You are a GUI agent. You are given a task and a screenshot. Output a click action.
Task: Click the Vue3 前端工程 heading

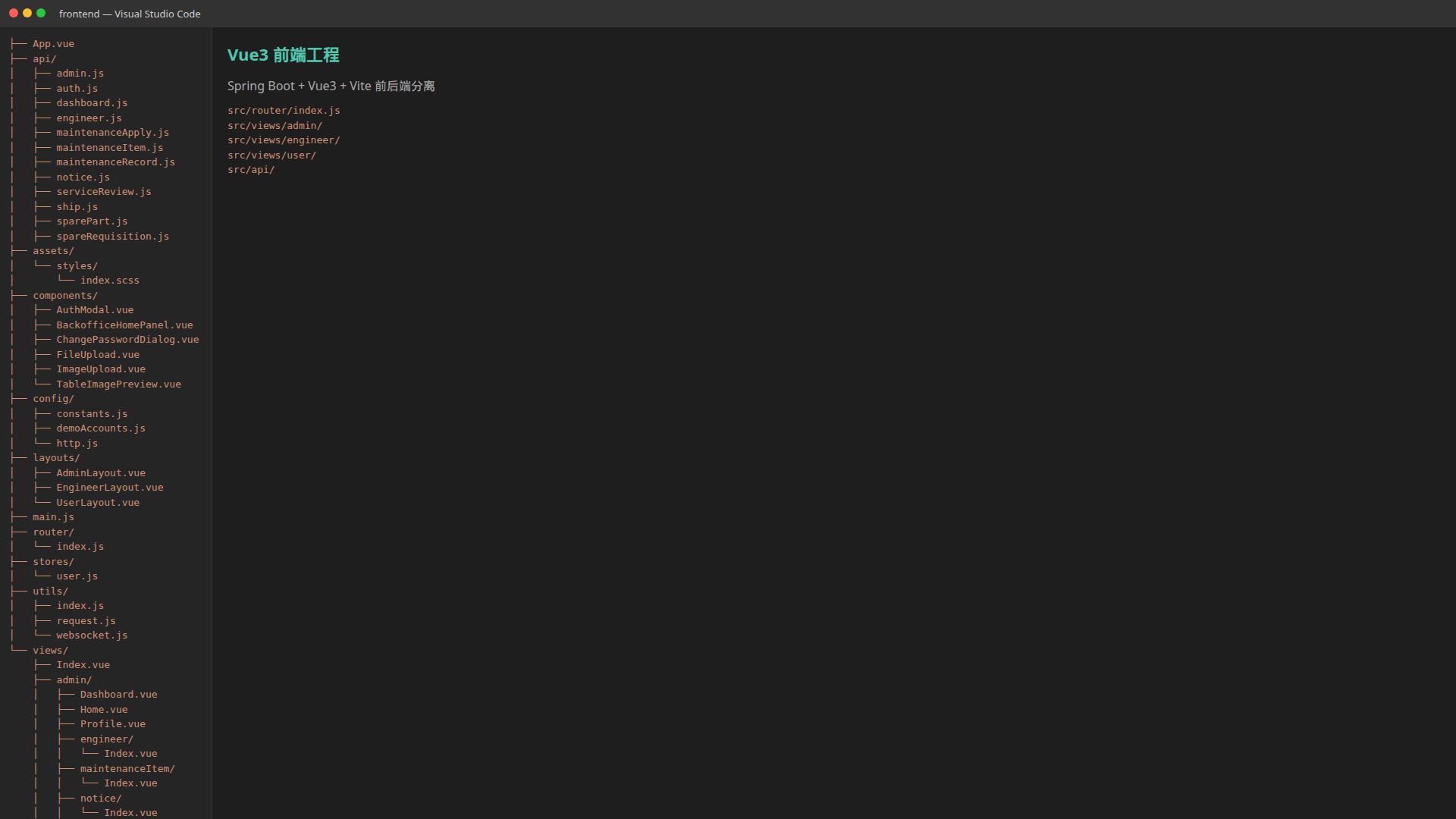284,55
